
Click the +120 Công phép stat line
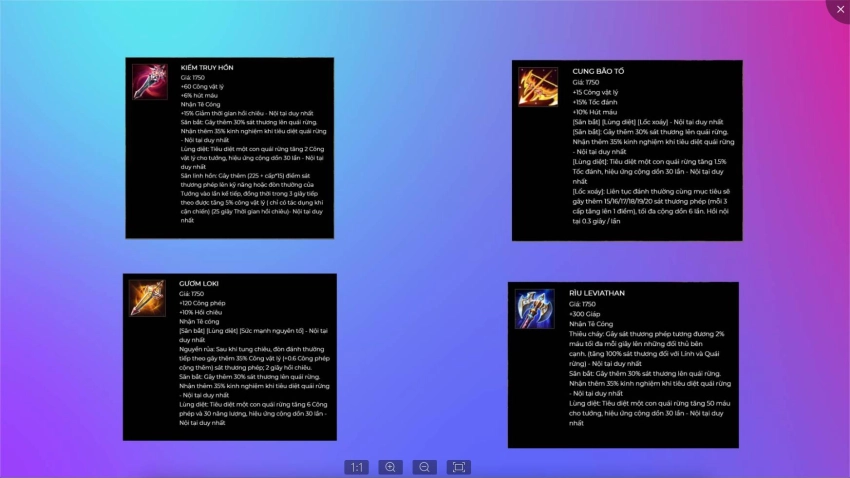pos(203,303)
